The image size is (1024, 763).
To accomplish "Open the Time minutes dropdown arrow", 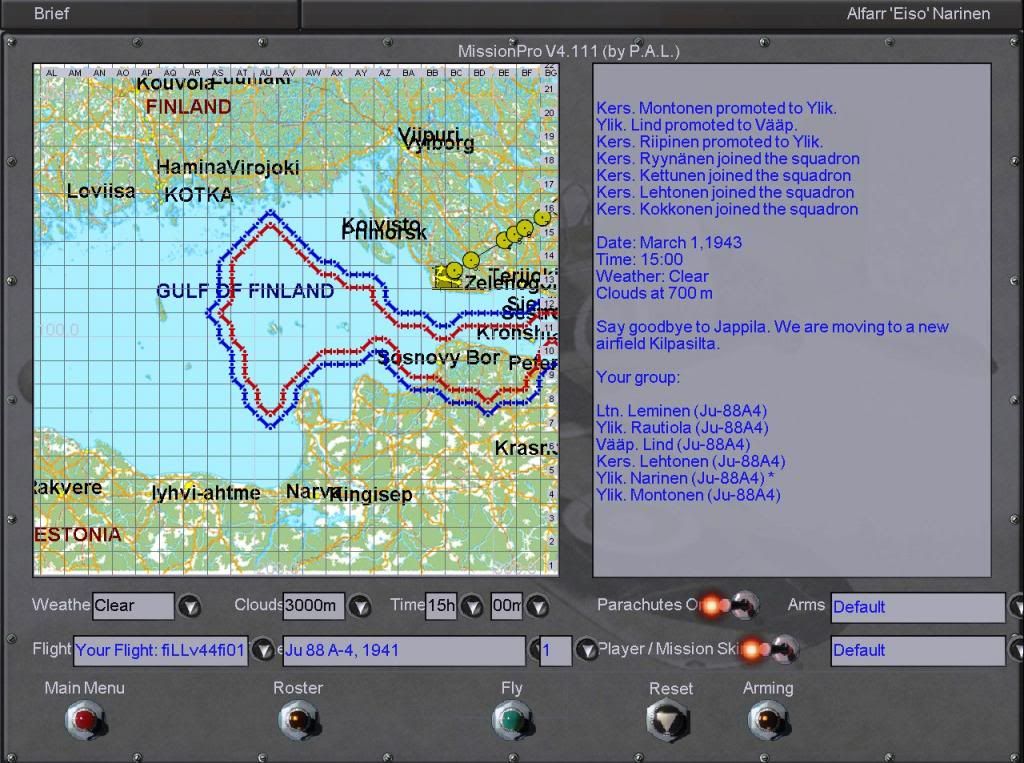I will click(x=537, y=606).
